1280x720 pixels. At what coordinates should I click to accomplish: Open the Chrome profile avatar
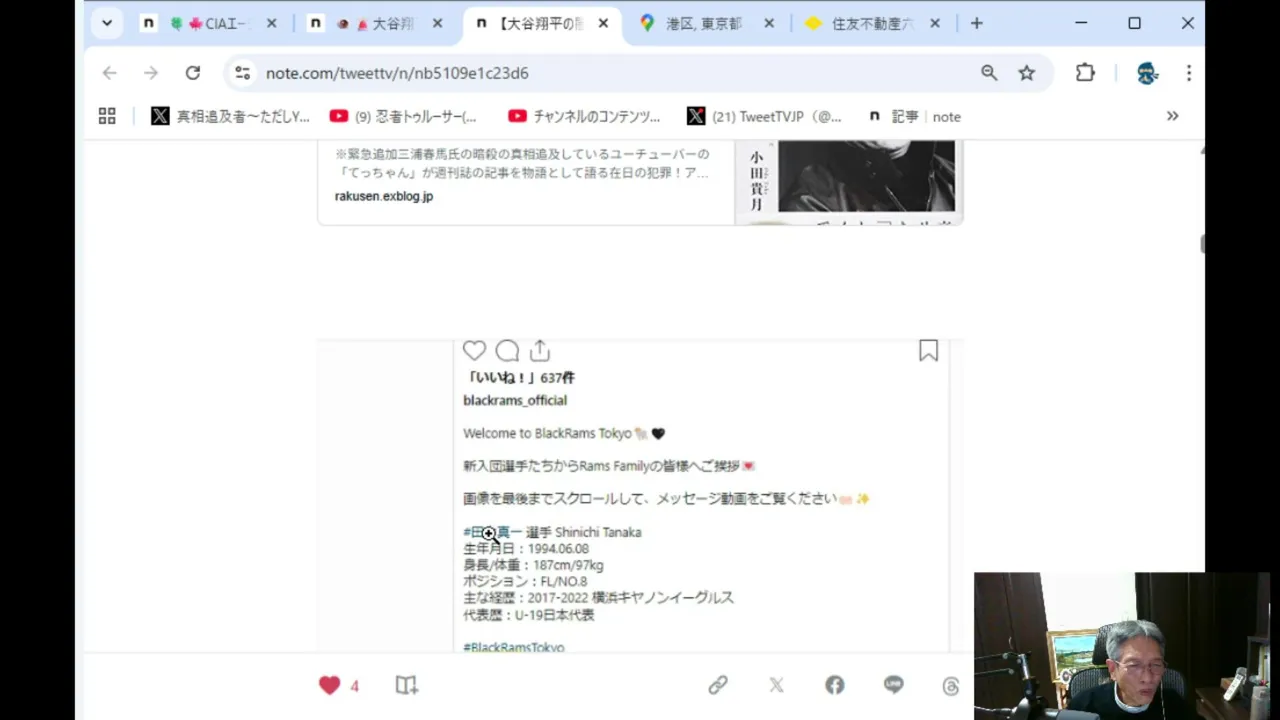pyautogui.click(x=1147, y=73)
